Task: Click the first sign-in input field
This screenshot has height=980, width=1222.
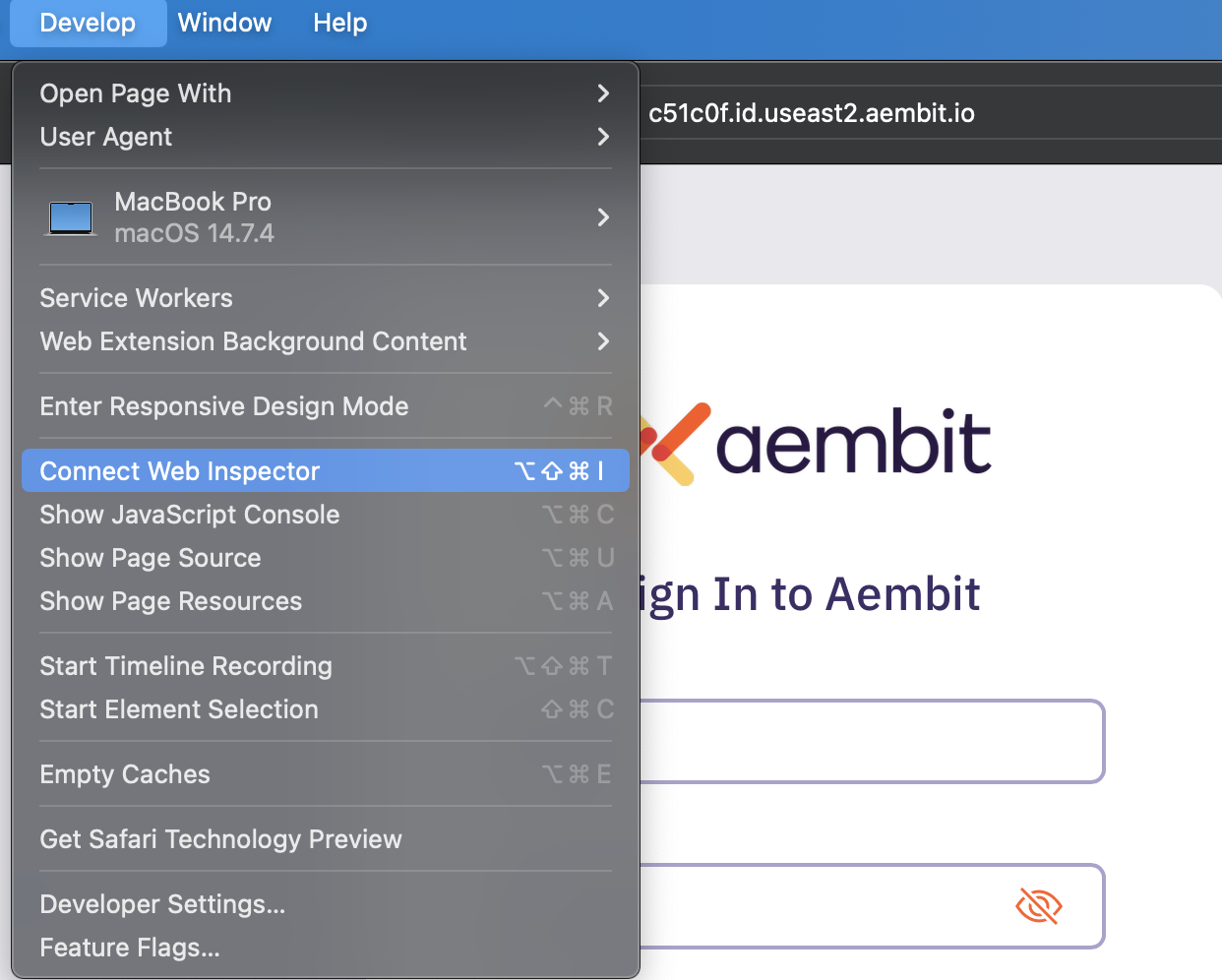Action: pos(872,742)
